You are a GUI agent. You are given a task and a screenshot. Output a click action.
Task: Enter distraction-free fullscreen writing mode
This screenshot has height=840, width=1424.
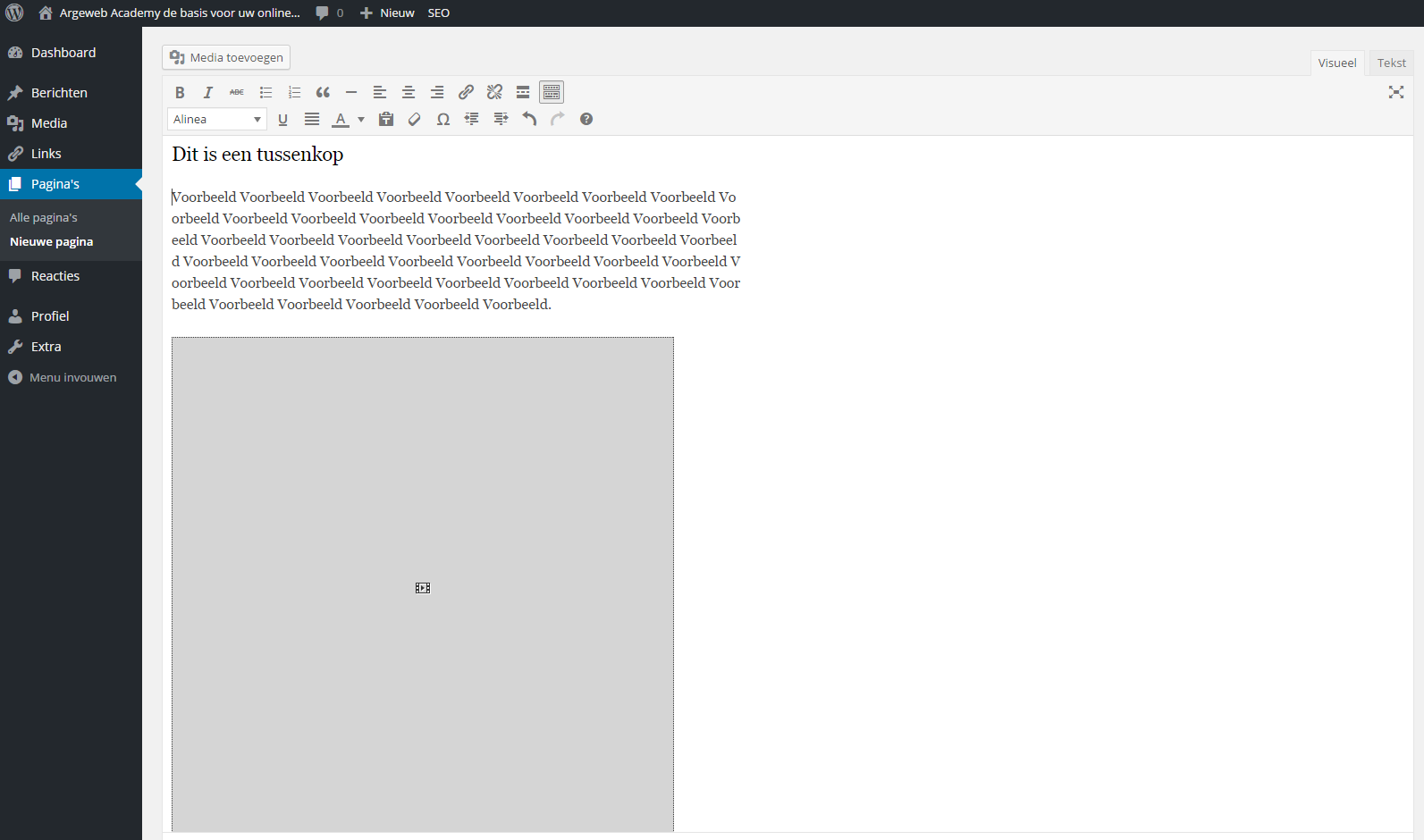(x=1395, y=92)
